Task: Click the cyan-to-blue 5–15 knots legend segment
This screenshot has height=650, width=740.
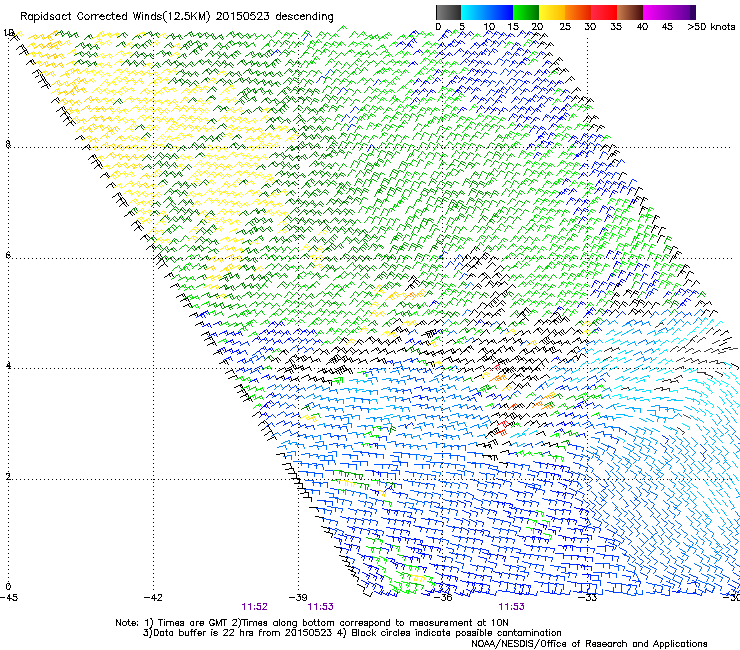Action: point(487,12)
